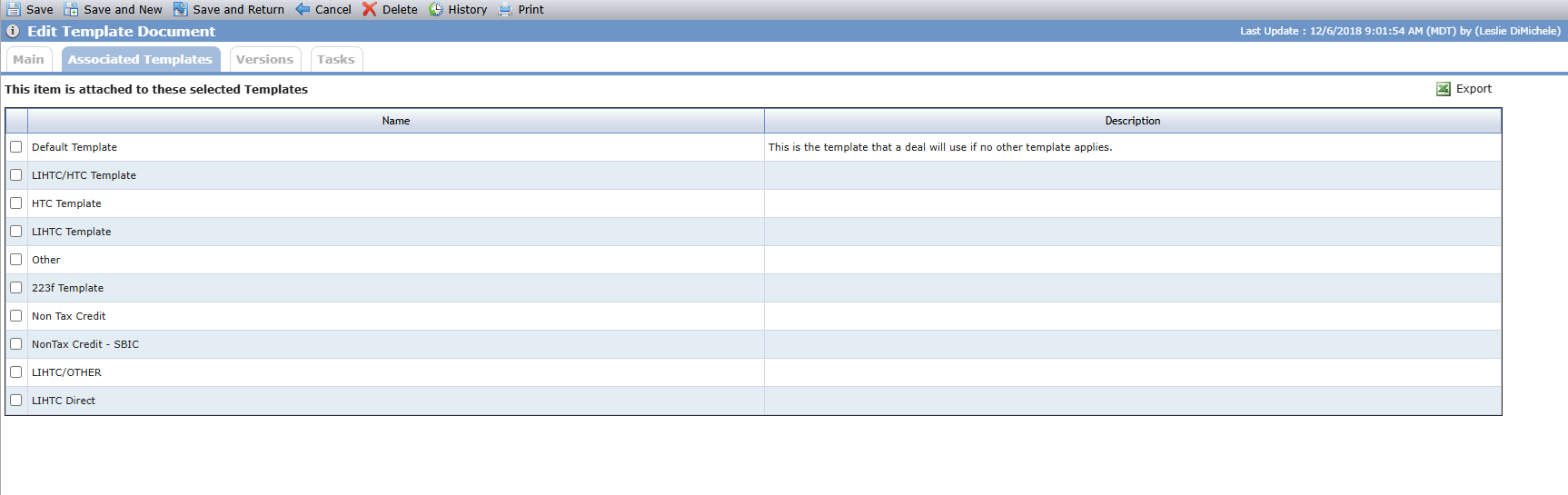Click the Default Template name cell
1568x495 pixels.
[x=396, y=147]
